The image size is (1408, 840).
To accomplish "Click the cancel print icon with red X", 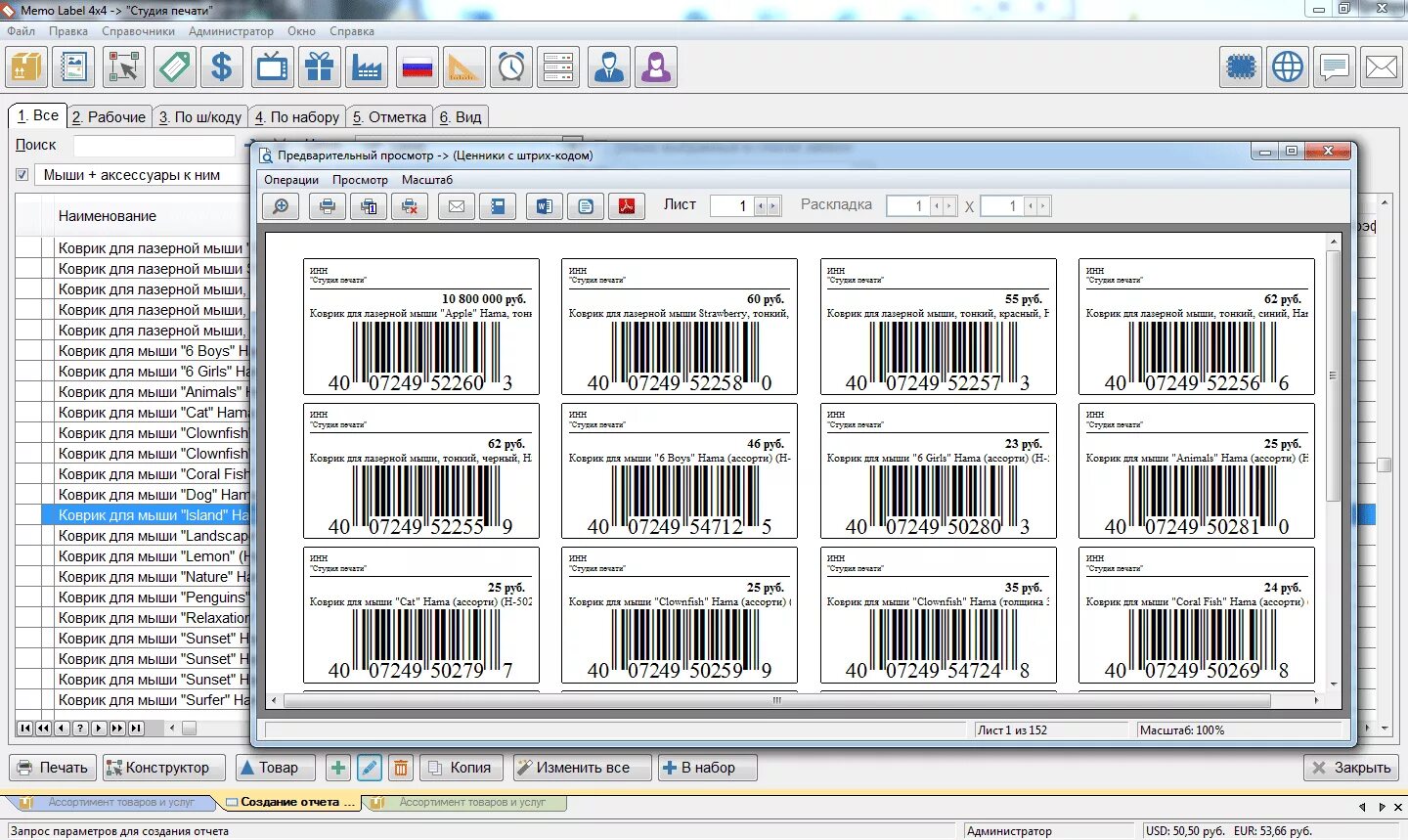I will [x=410, y=206].
